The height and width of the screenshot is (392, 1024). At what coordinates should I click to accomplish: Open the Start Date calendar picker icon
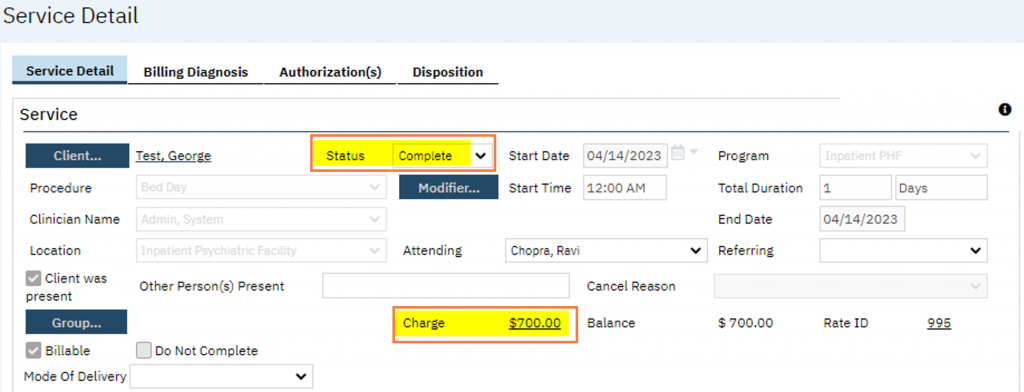pos(679,153)
